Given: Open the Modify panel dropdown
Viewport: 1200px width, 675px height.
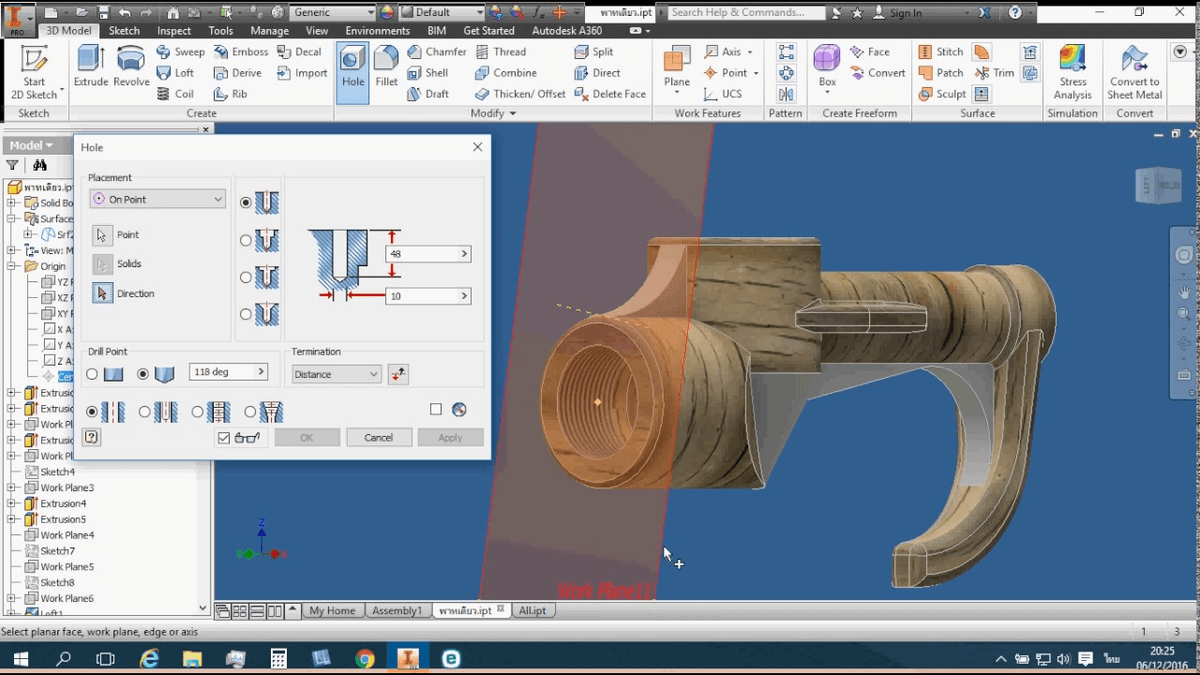Looking at the screenshot, I should [493, 113].
